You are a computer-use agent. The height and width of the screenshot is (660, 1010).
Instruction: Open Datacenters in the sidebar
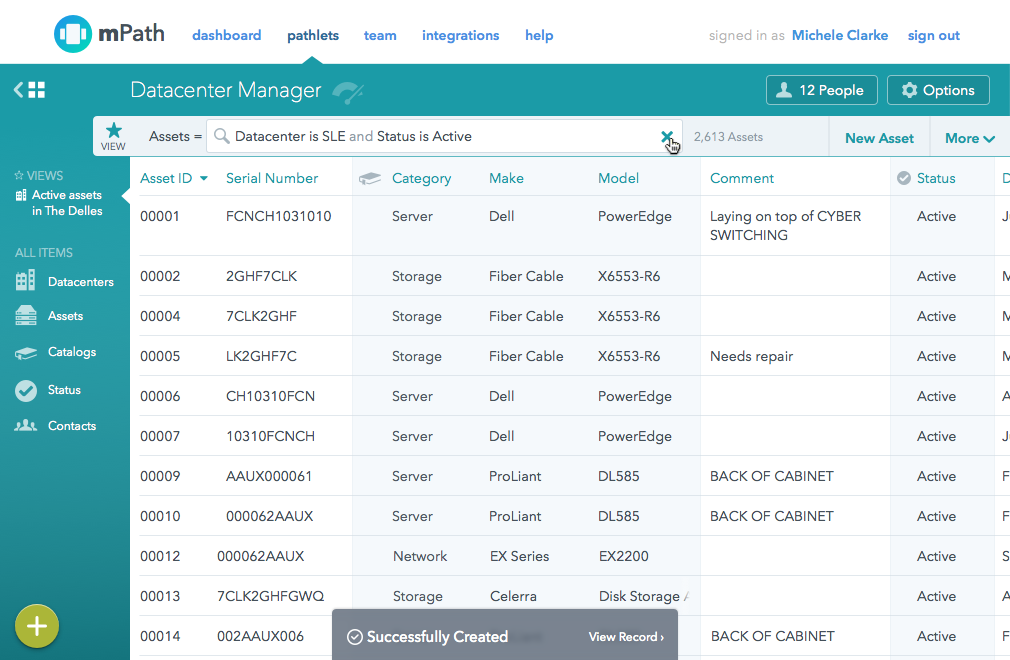80,282
